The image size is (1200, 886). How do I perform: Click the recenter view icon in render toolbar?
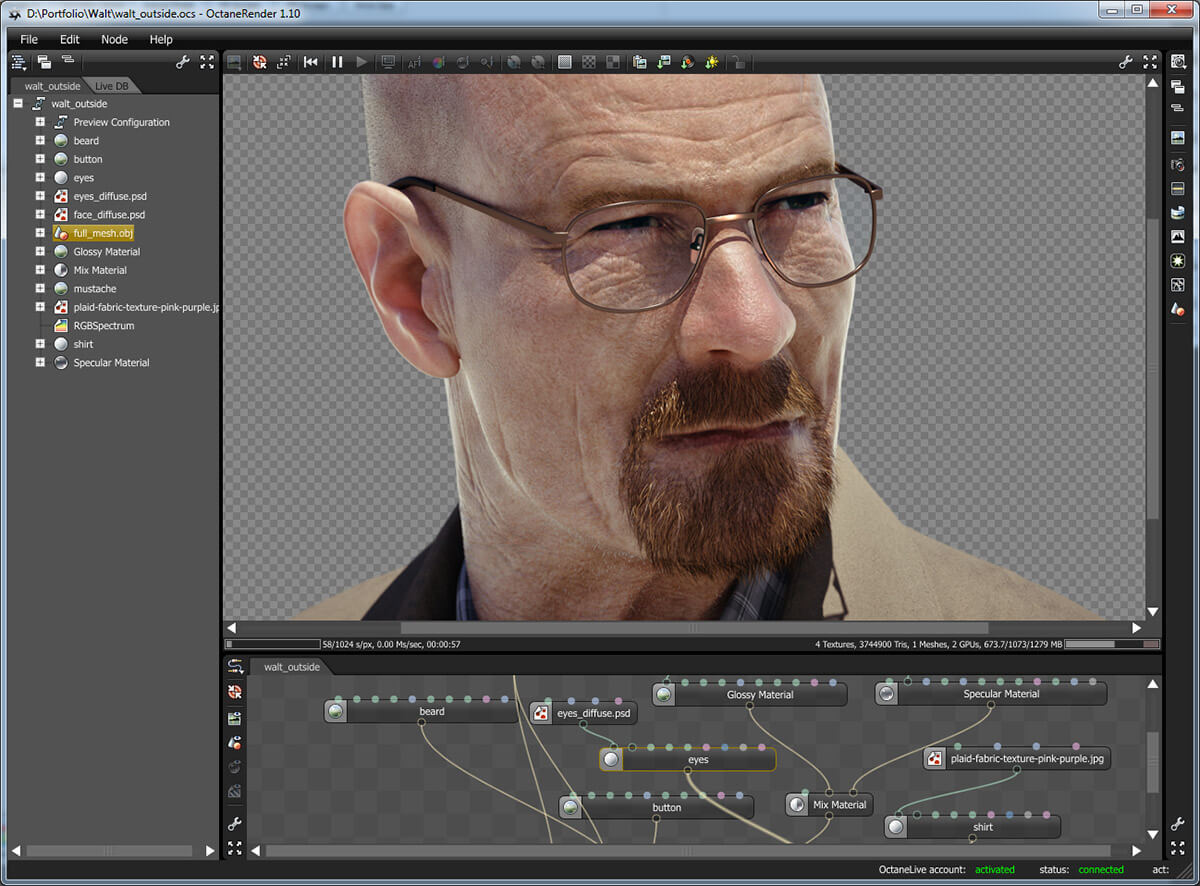[259, 62]
